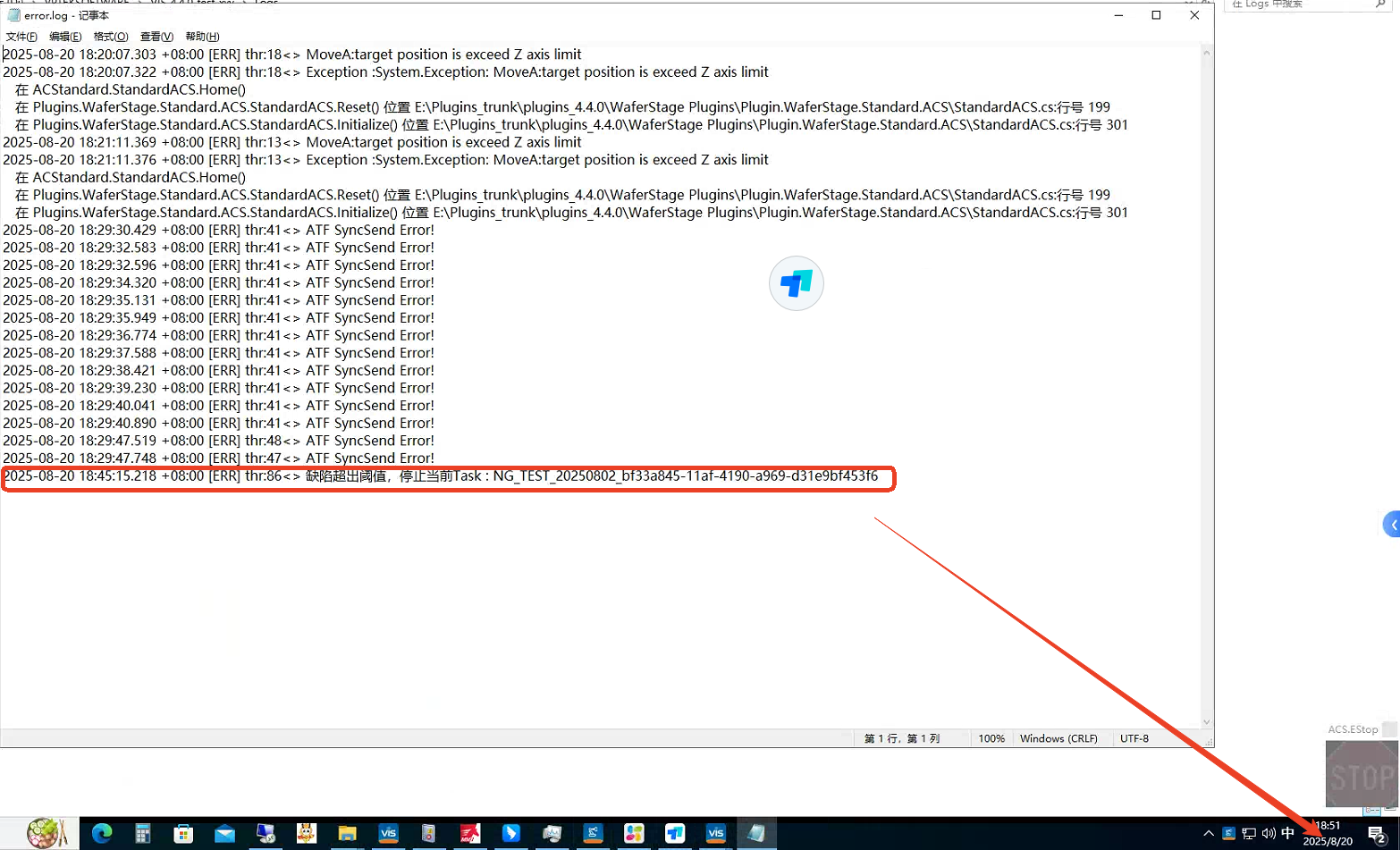This screenshot has height=850, width=1400.
Task: Toggle the ACS.EStop checkbox
Action: tap(1389, 729)
